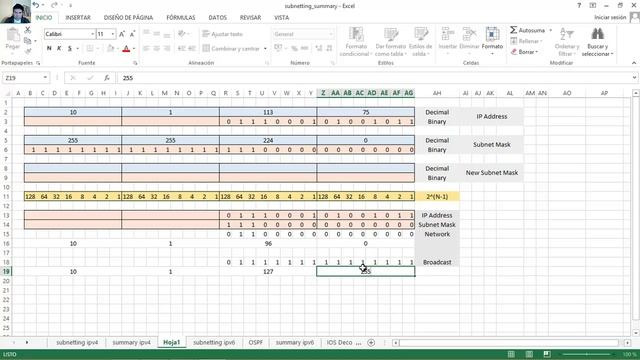Click the percent style icon
Image resolution: width=640 pixels, height=360 pixels.
(294, 49)
